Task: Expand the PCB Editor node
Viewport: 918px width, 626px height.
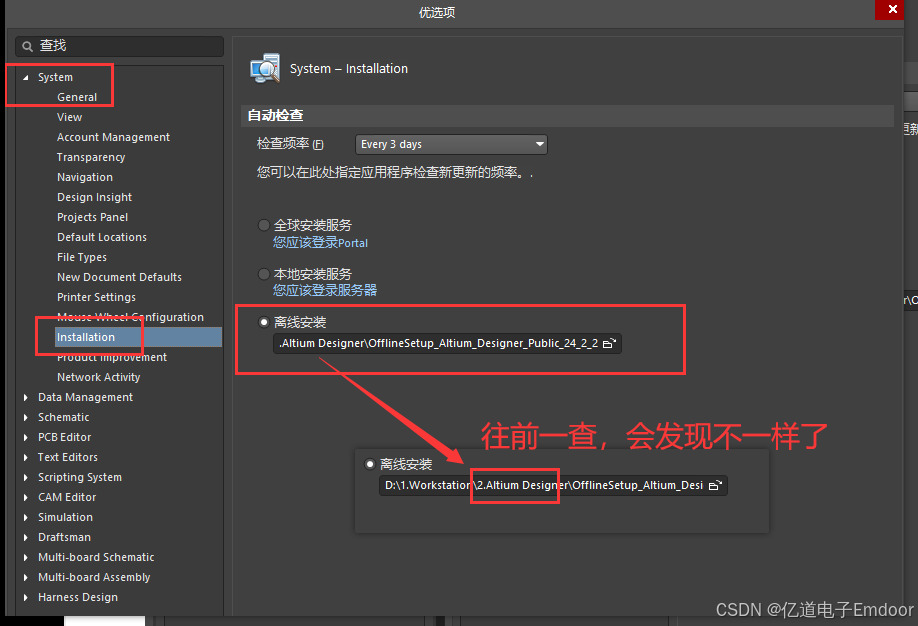Action: coord(25,437)
